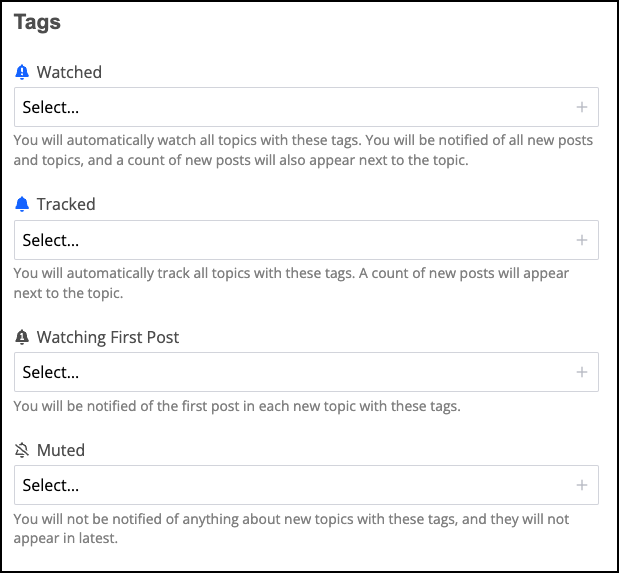The width and height of the screenshot is (619, 573).
Task: Click the Watched bell icon
Action: point(23,72)
